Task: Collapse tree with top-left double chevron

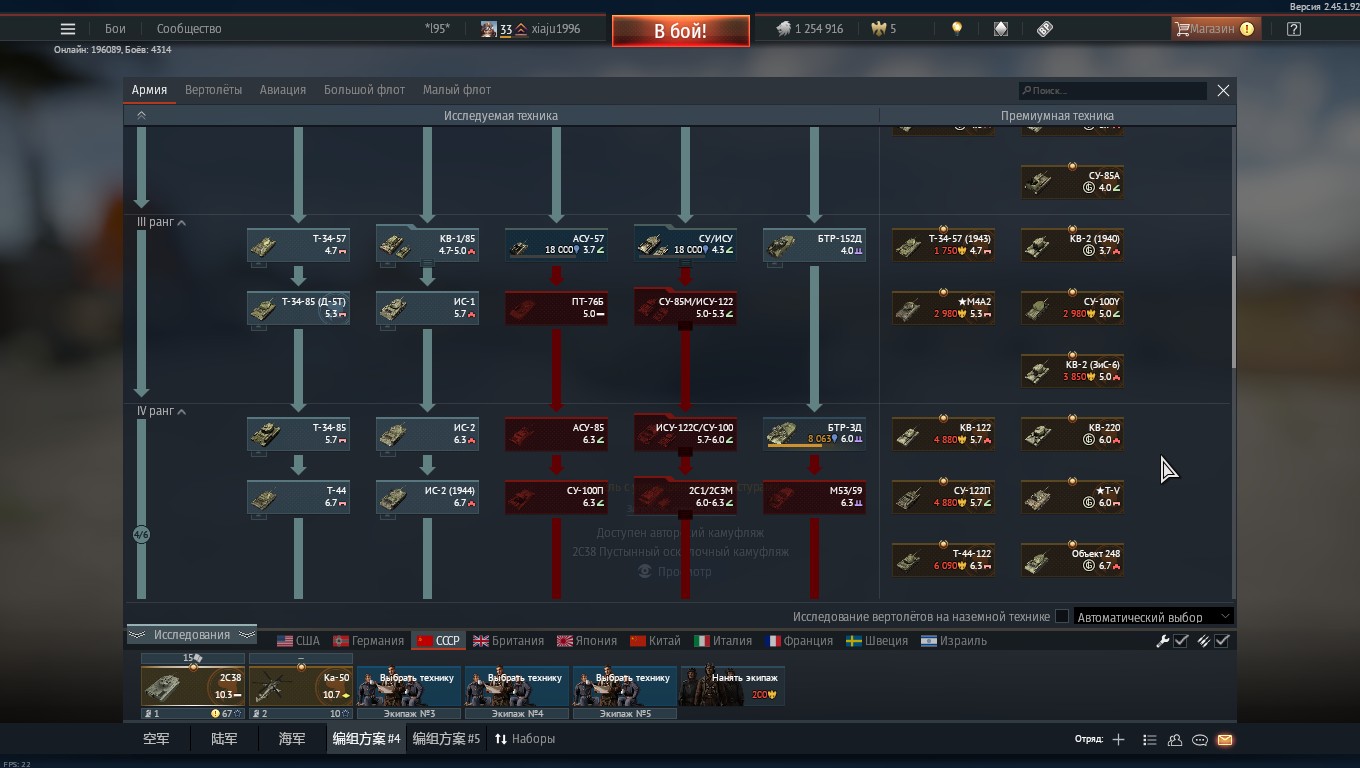Action: 141,116
